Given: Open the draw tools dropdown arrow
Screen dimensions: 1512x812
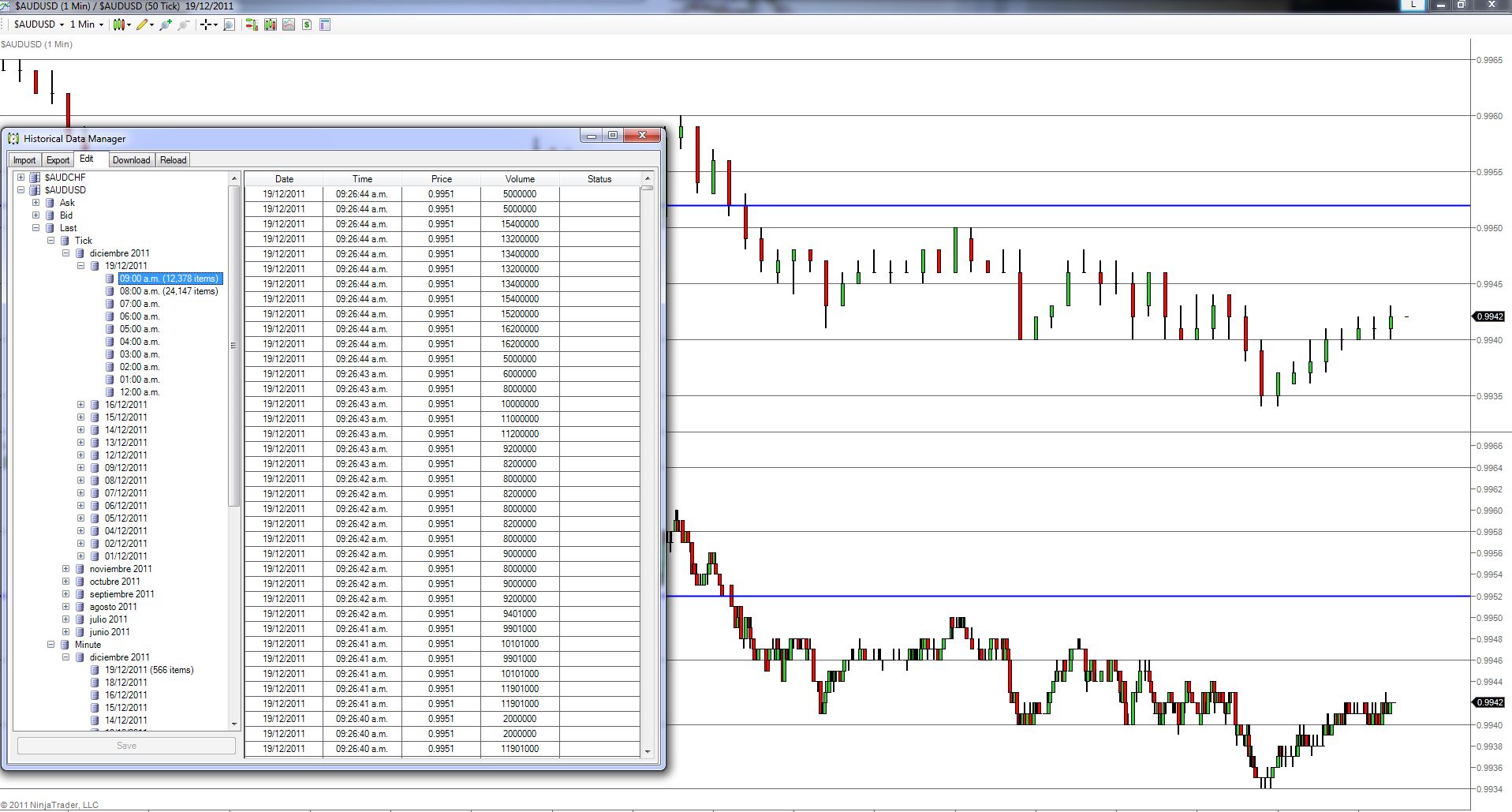Looking at the screenshot, I should (151, 24).
